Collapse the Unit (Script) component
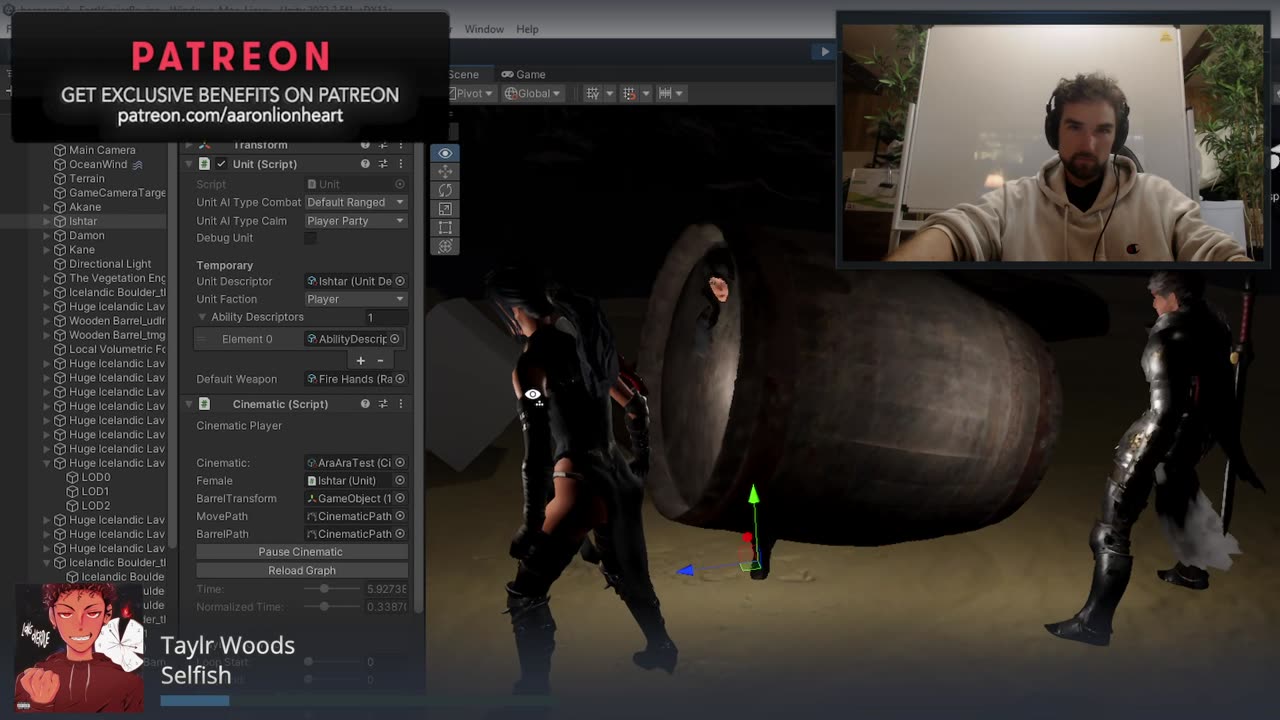 click(x=189, y=164)
